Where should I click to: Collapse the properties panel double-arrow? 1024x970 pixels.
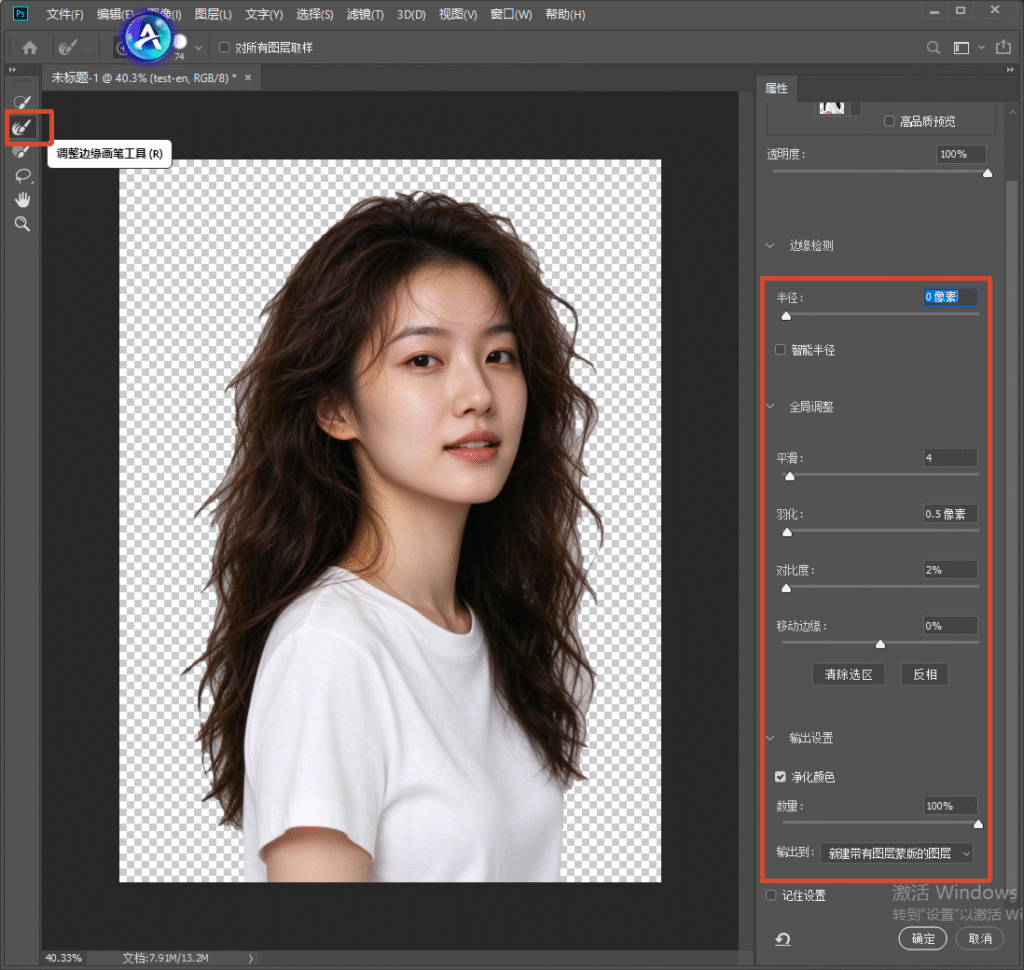[x=1010, y=69]
